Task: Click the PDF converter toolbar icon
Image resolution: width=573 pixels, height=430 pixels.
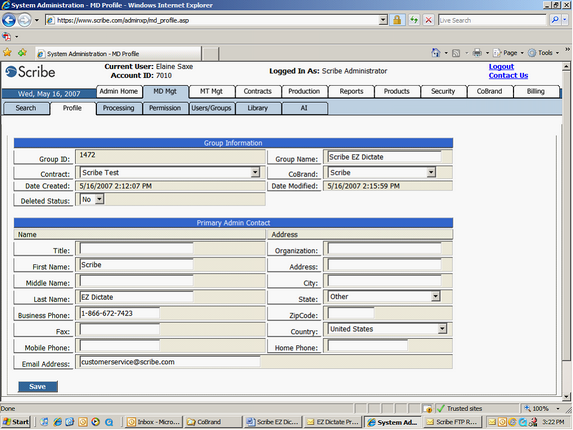Action: pyautogui.click(x=7, y=37)
